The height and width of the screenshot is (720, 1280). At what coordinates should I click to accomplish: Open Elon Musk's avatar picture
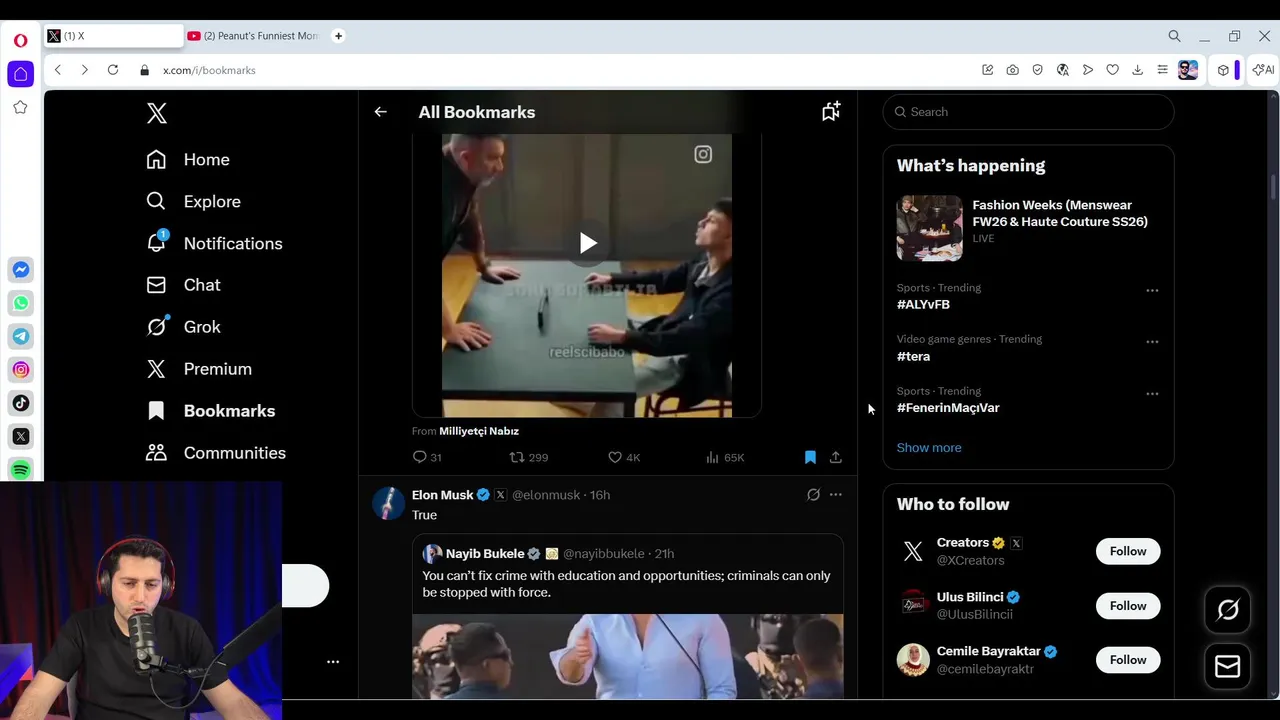[x=388, y=503]
